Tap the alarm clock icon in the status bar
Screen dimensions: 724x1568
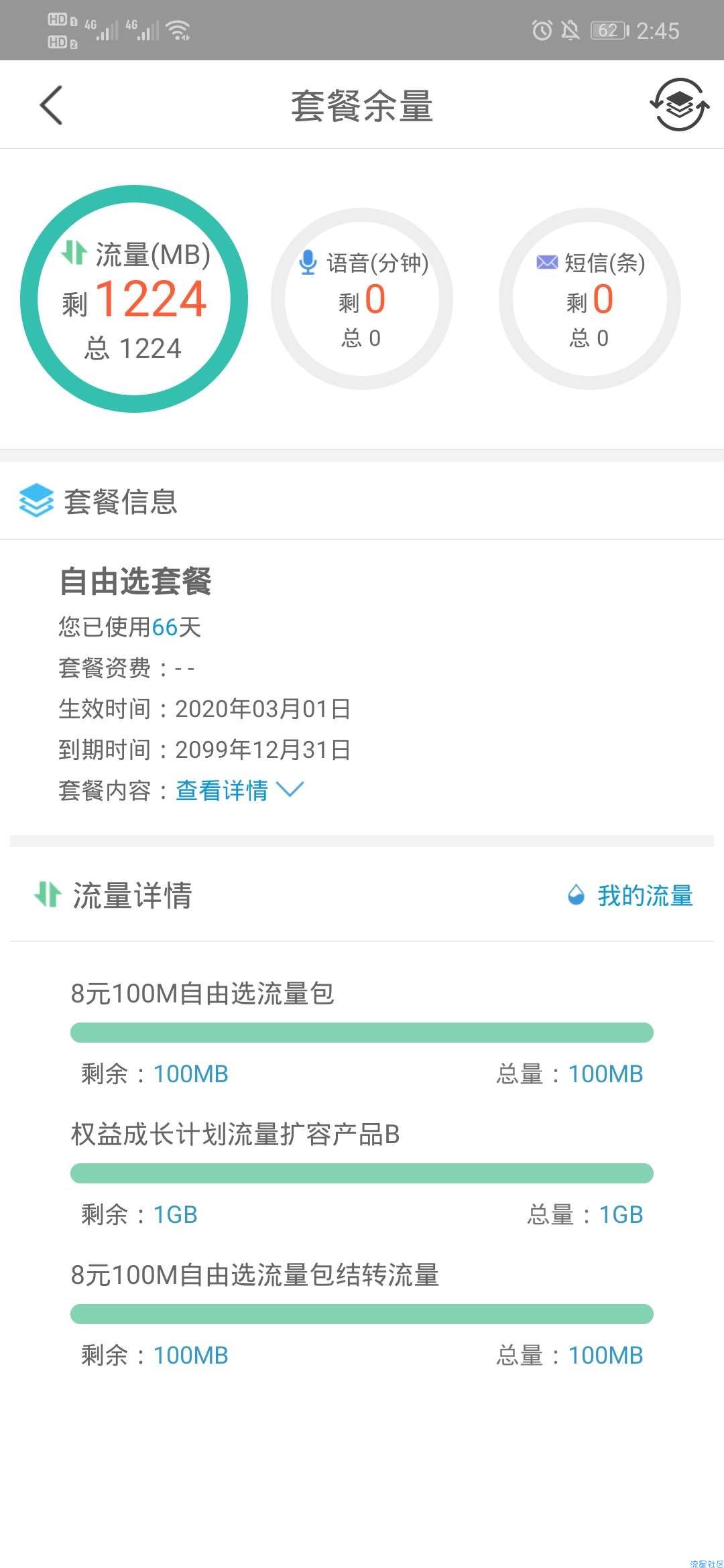click(542, 30)
